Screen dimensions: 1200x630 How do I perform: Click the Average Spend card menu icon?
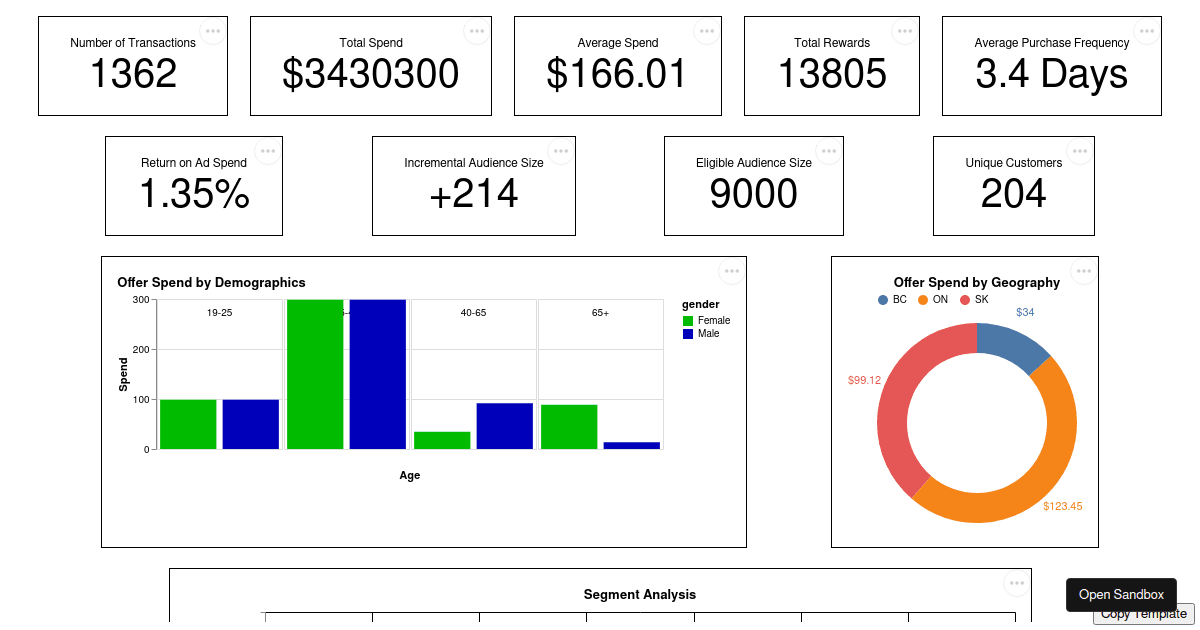click(706, 31)
